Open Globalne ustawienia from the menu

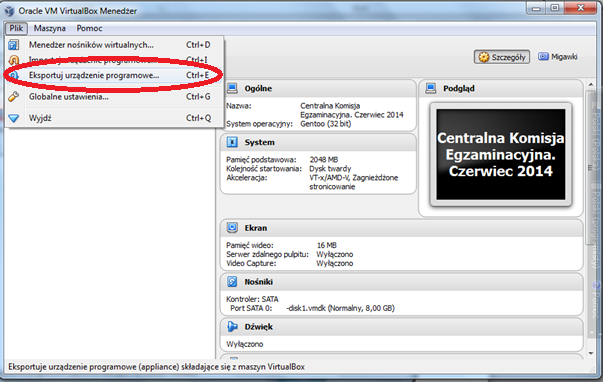pos(115,97)
